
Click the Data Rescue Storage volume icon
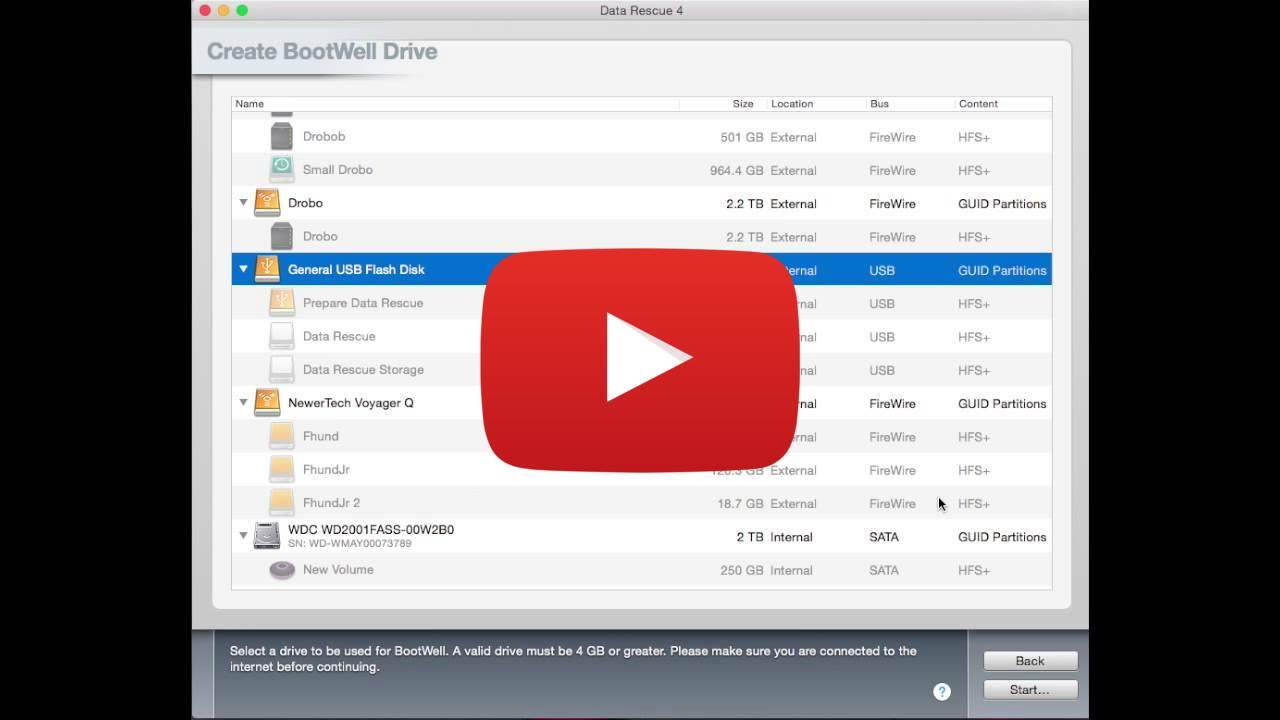click(x=281, y=369)
